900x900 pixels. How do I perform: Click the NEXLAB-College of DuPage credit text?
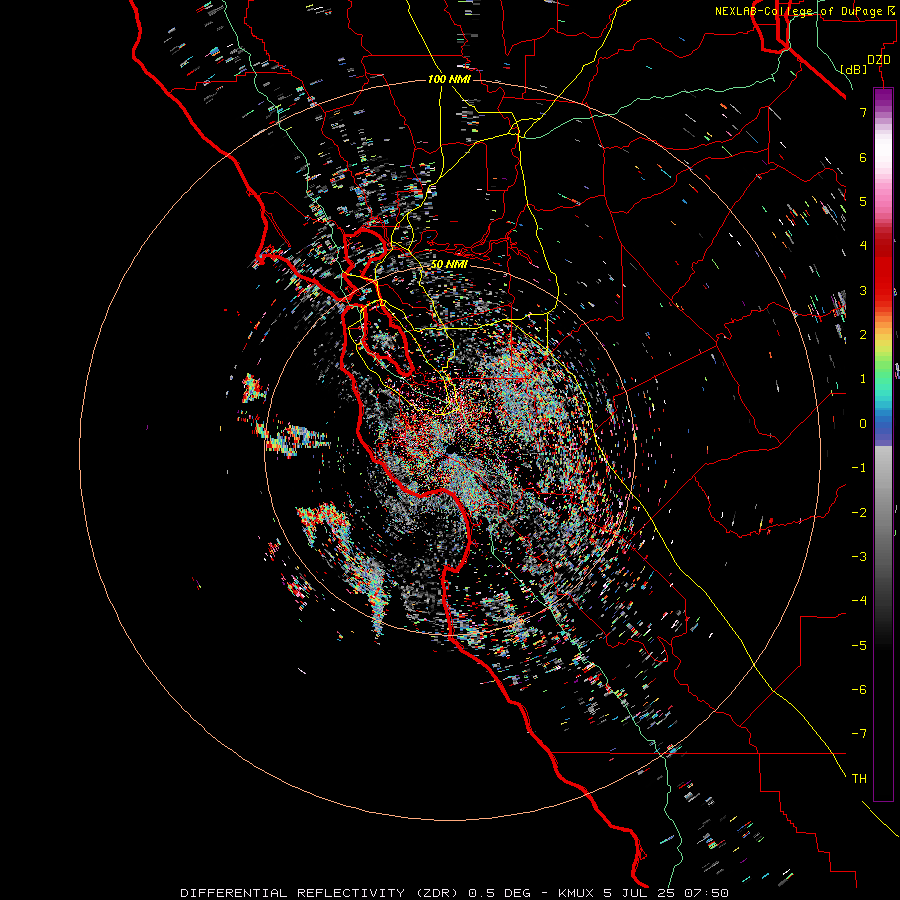(x=804, y=11)
